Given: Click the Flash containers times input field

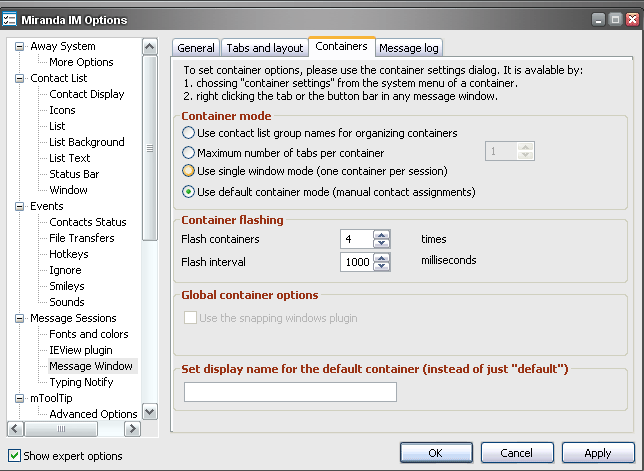Looking at the screenshot, I should point(356,239).
